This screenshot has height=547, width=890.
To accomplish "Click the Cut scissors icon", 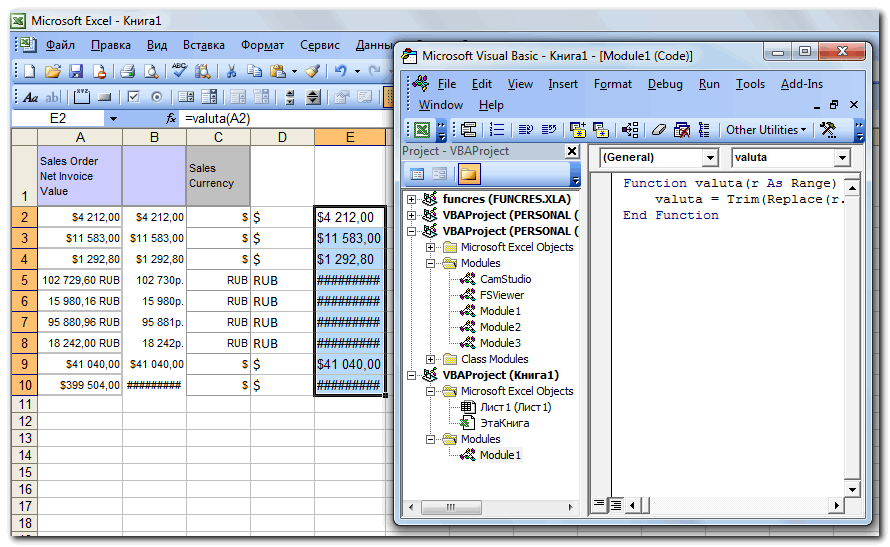I will click(x=231, y=71).
